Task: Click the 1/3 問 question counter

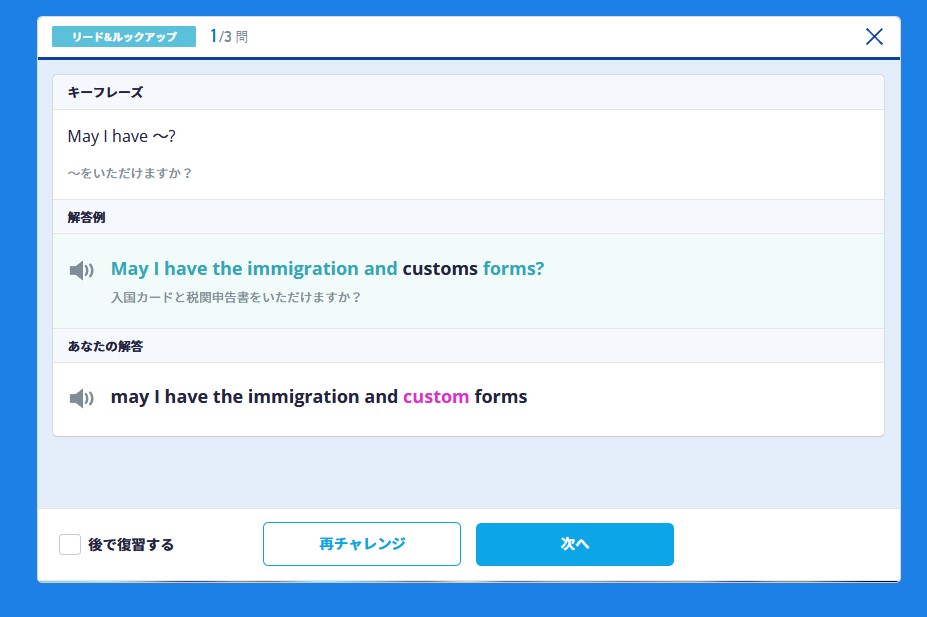Action: coord(229,37)
